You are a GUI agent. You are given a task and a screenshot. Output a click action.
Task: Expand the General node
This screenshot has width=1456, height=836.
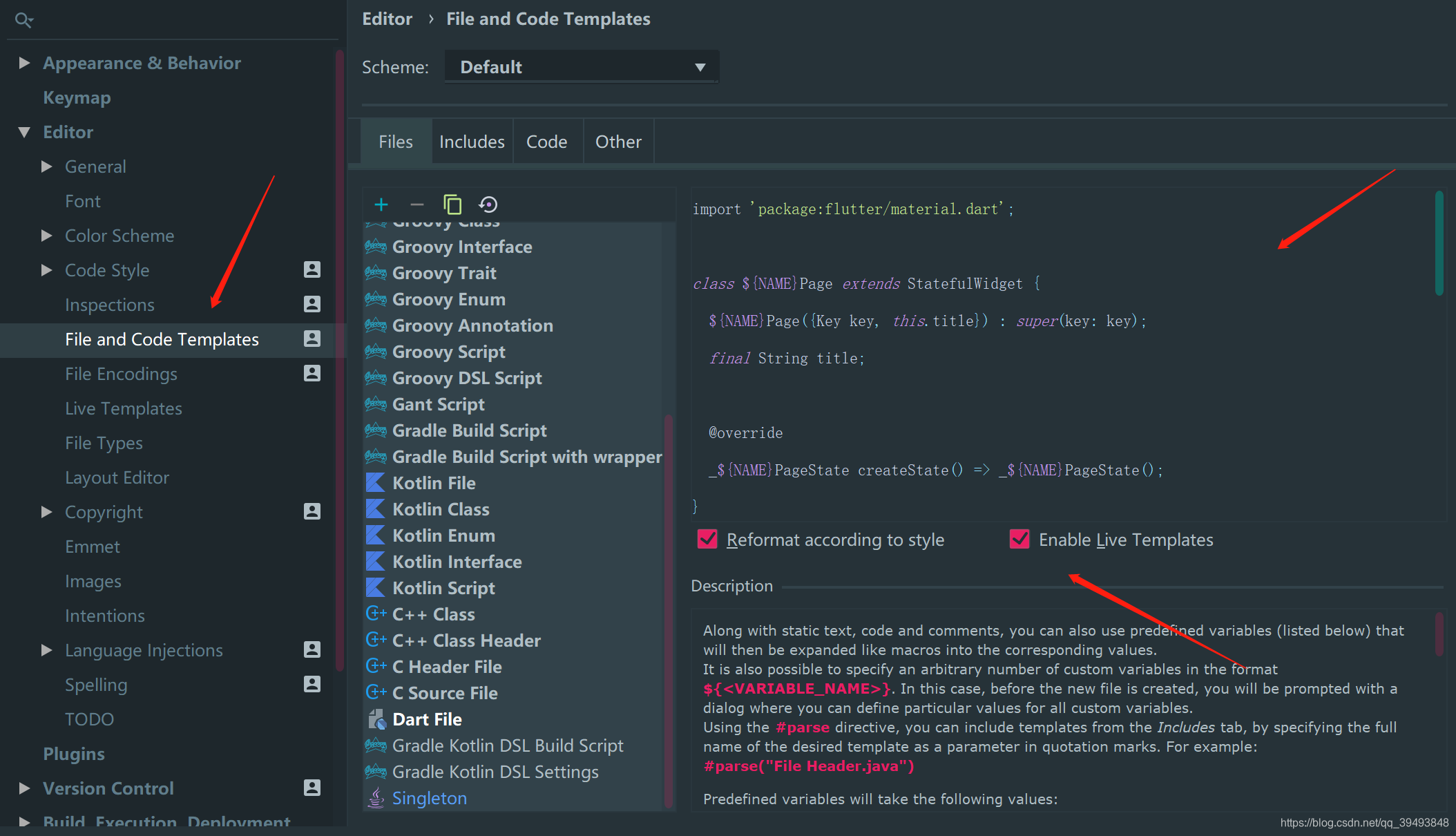46,167
